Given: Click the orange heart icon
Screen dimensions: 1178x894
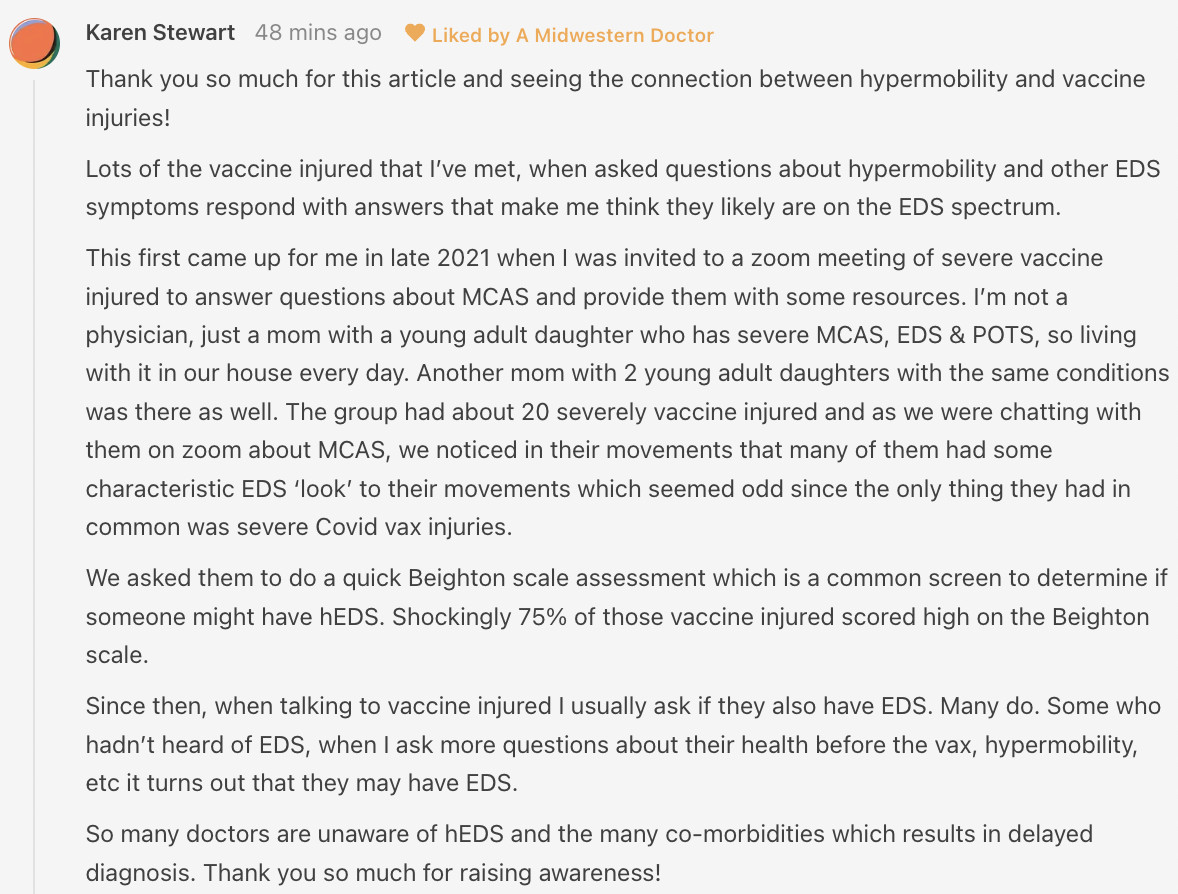Looking at the screenshot, I should (x=415, y=33).
